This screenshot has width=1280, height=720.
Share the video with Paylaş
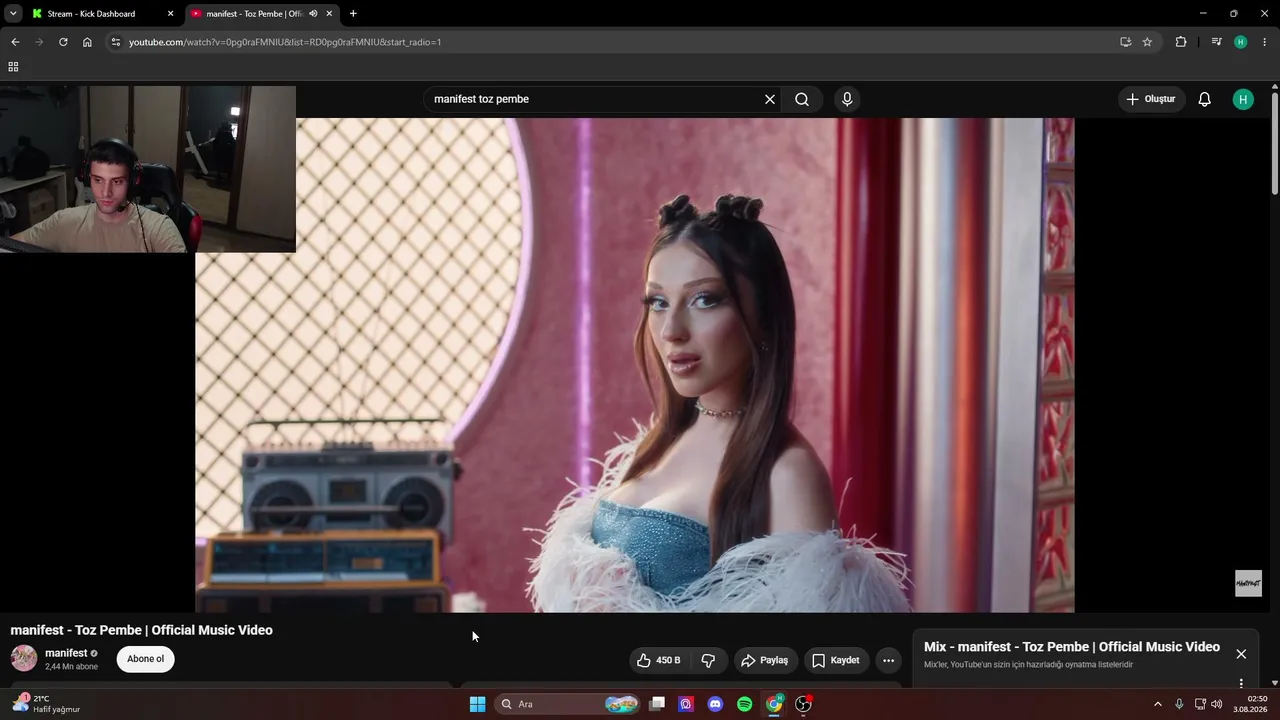(x=765, y=660)
